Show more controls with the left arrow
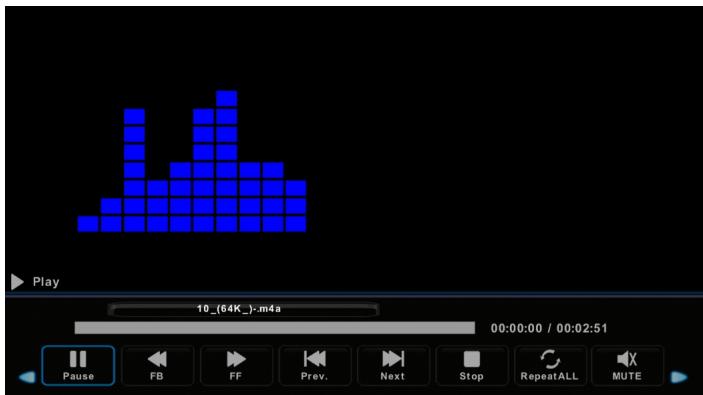The image size is (703, 395). 27,377
